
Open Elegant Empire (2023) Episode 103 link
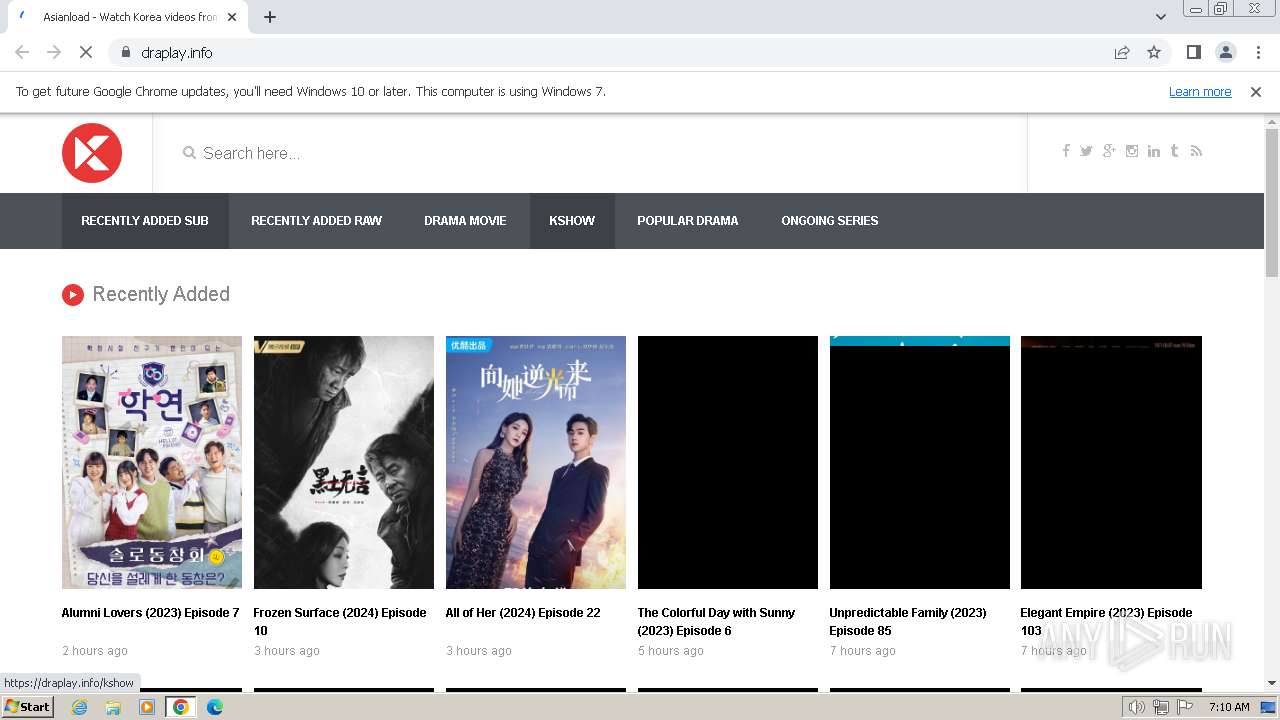1106,622
